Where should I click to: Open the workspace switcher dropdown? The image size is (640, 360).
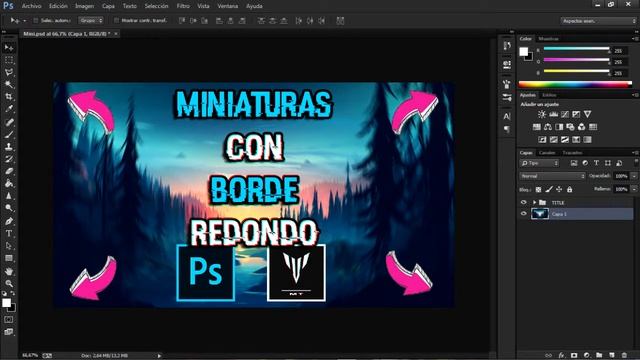point(598,21)
